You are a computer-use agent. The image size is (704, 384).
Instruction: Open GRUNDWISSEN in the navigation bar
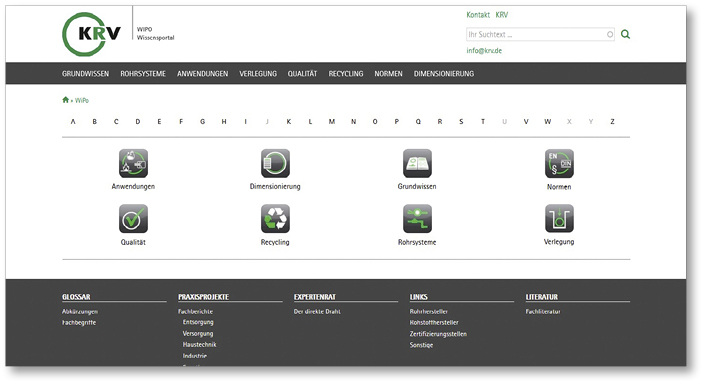[x=85, y=74]
